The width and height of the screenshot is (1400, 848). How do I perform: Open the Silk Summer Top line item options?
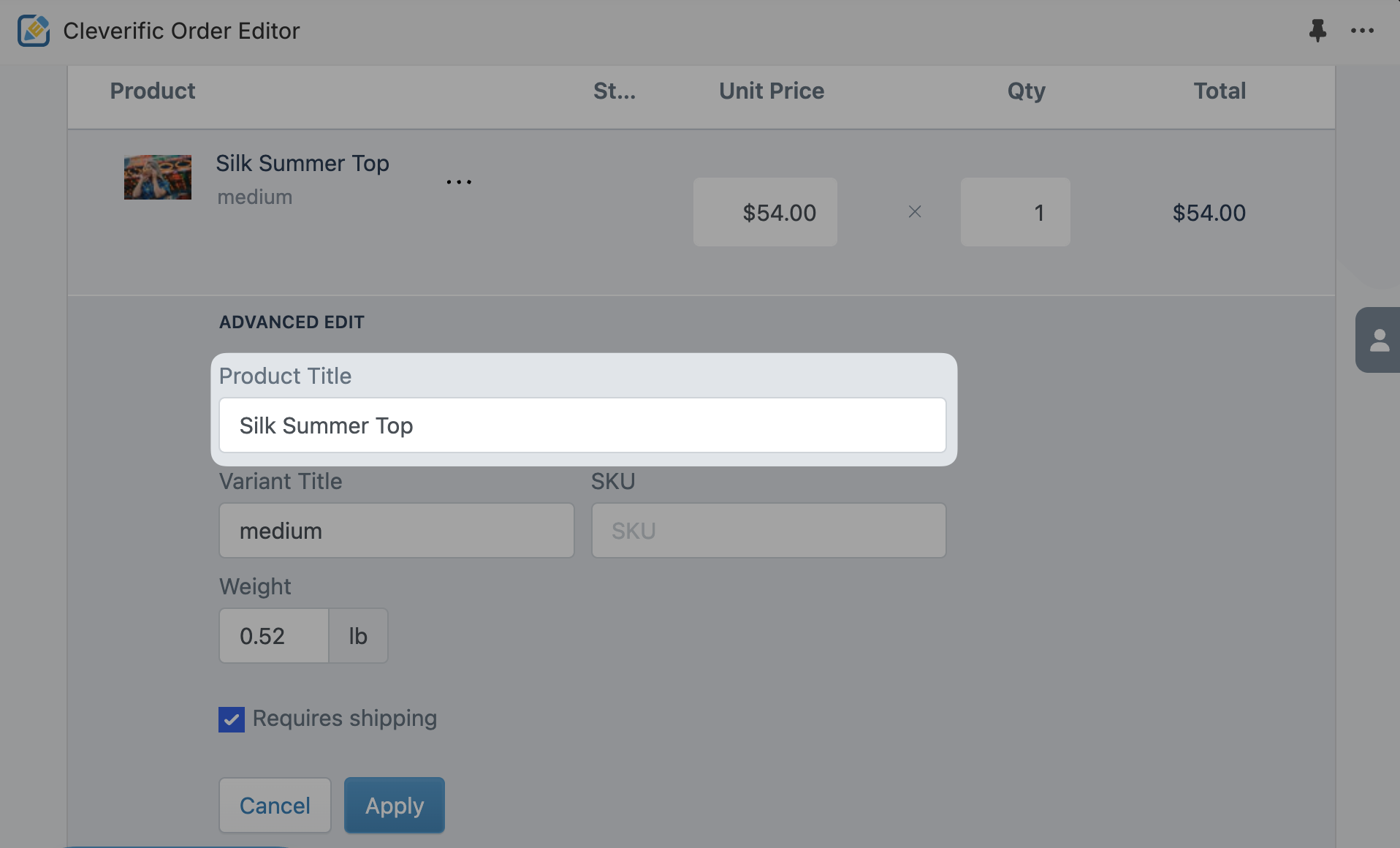pyautogui.click(x=459, y=181)
